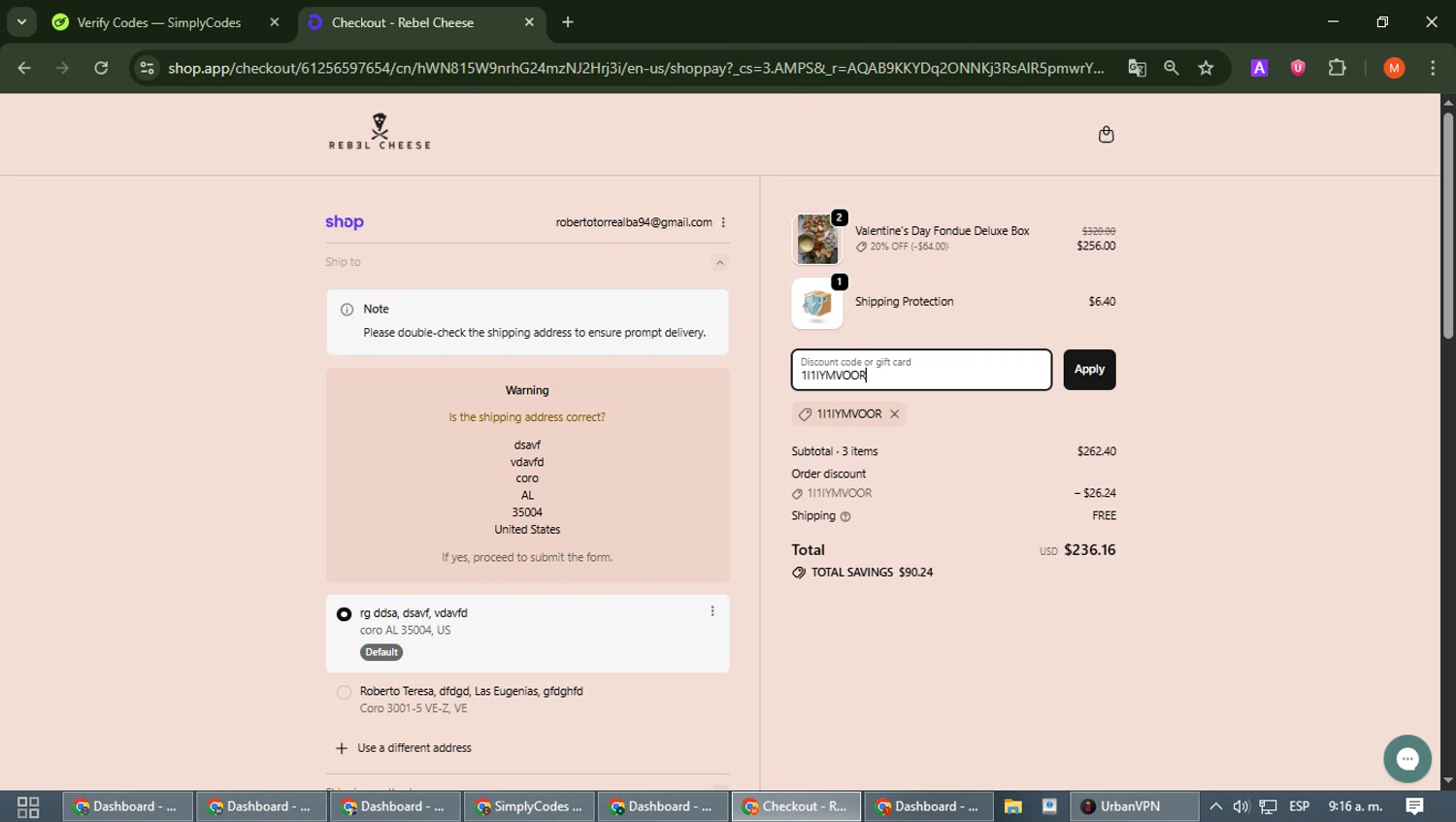Viewport: 1456px width, 822px height.
Task: Open Shipping Protection product thumbnail
Action: pos(817,304)
